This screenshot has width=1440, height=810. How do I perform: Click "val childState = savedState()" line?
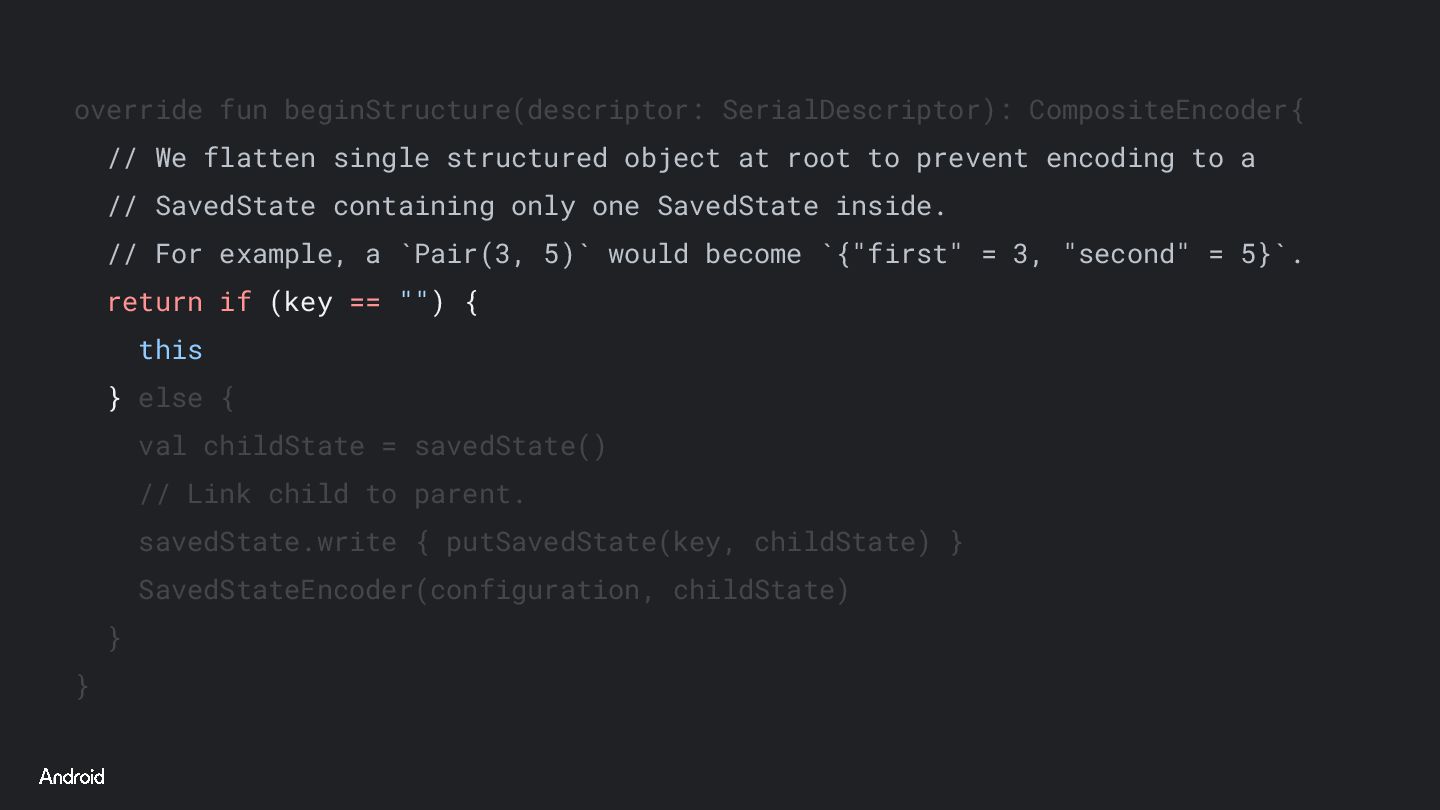coord(372,446)
